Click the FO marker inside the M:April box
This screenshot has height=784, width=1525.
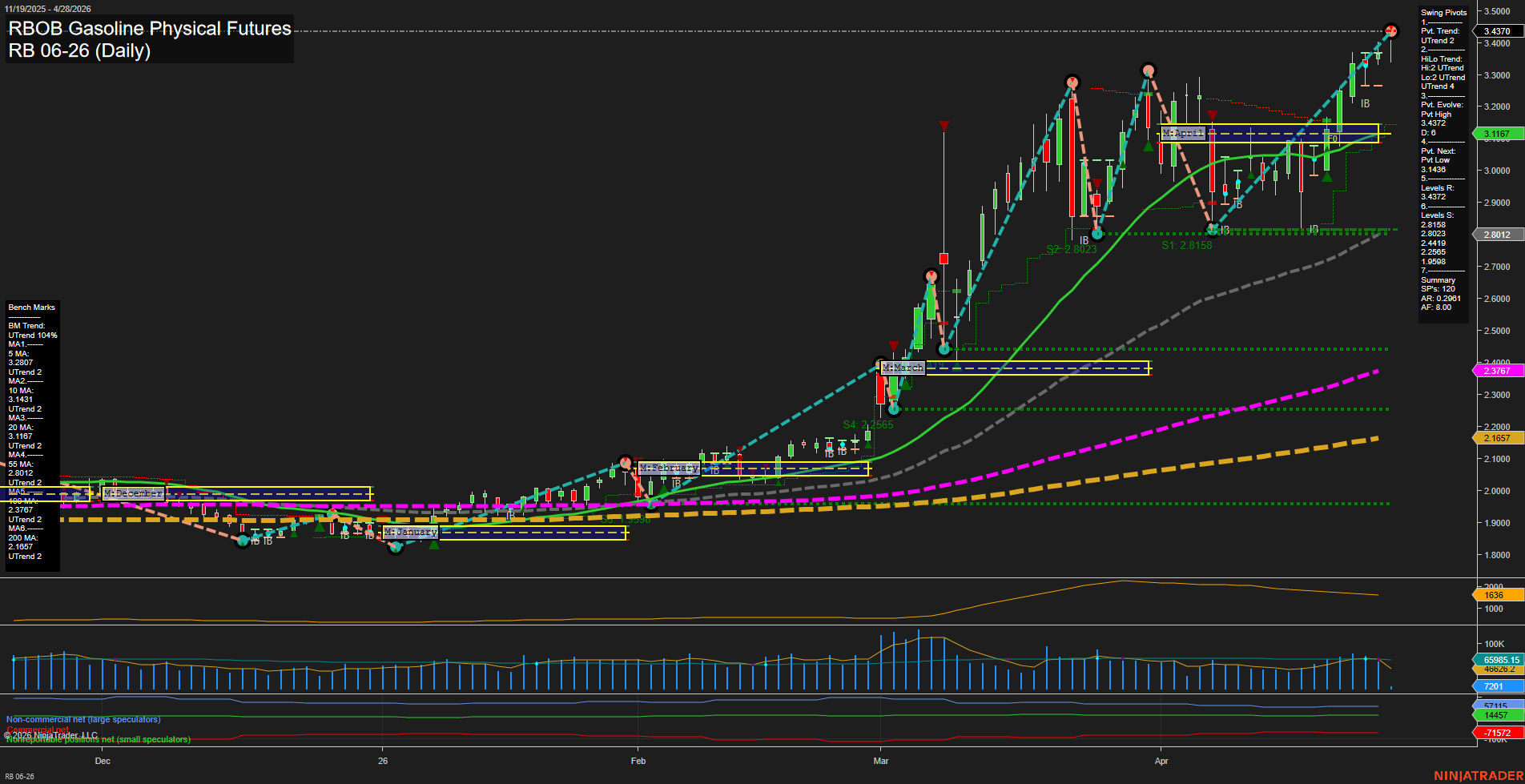(1332, 138)
